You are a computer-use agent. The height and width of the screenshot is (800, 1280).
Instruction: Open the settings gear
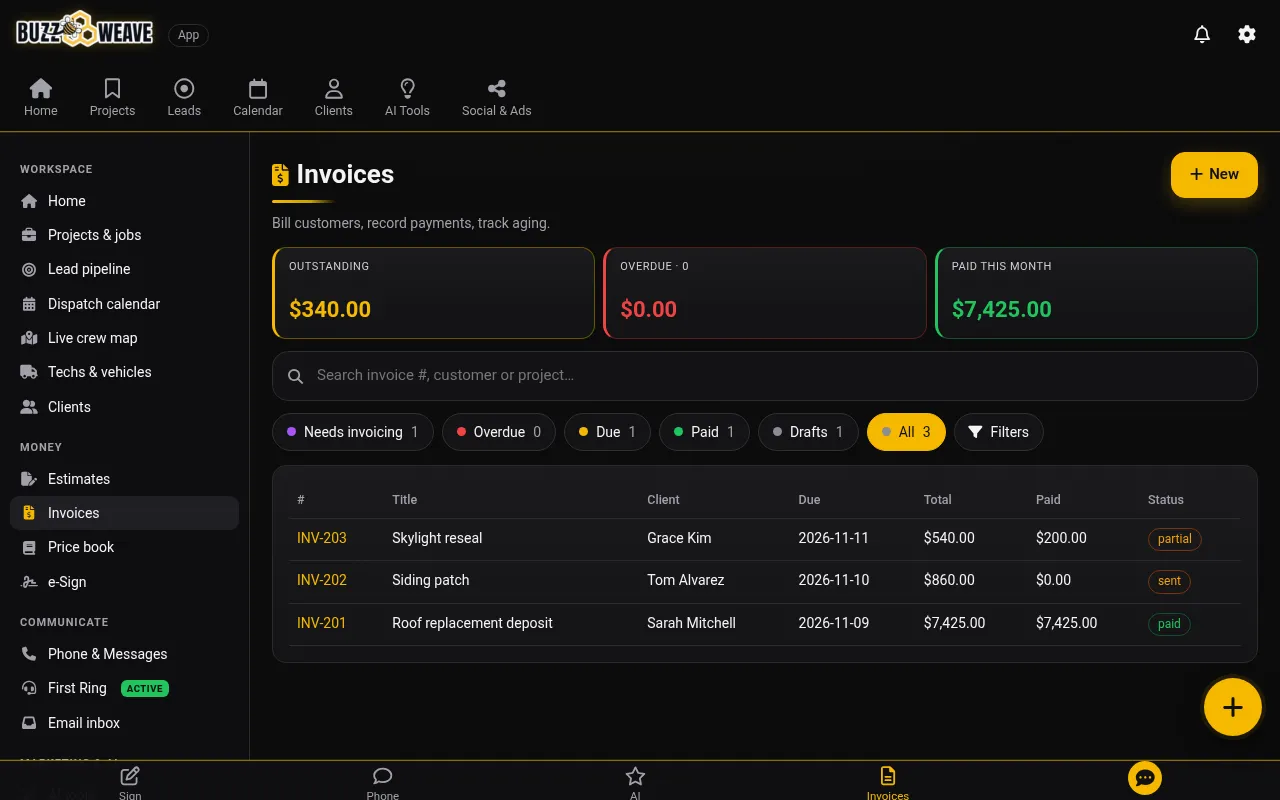(1247, 34)
